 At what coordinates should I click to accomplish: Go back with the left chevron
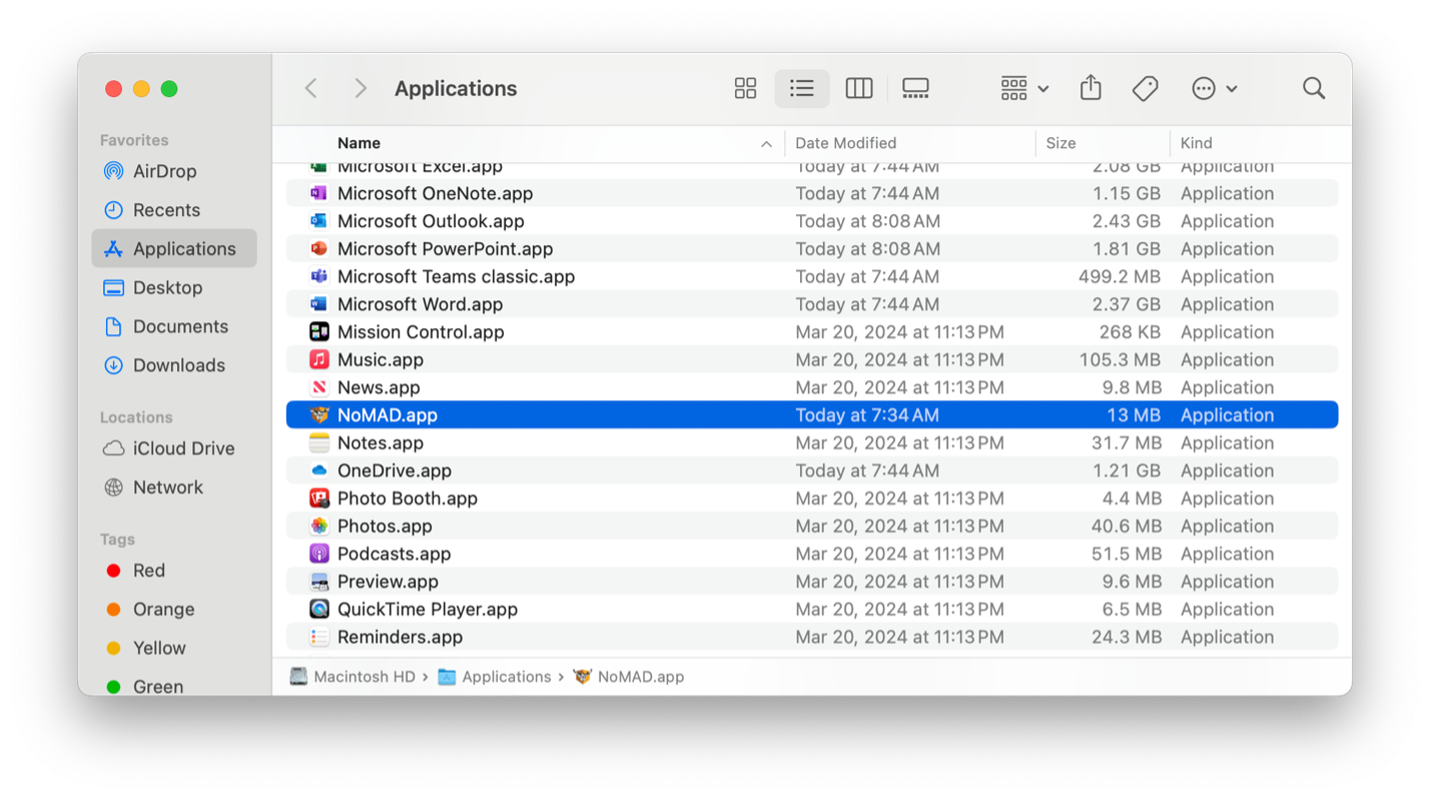click(312, 89)
